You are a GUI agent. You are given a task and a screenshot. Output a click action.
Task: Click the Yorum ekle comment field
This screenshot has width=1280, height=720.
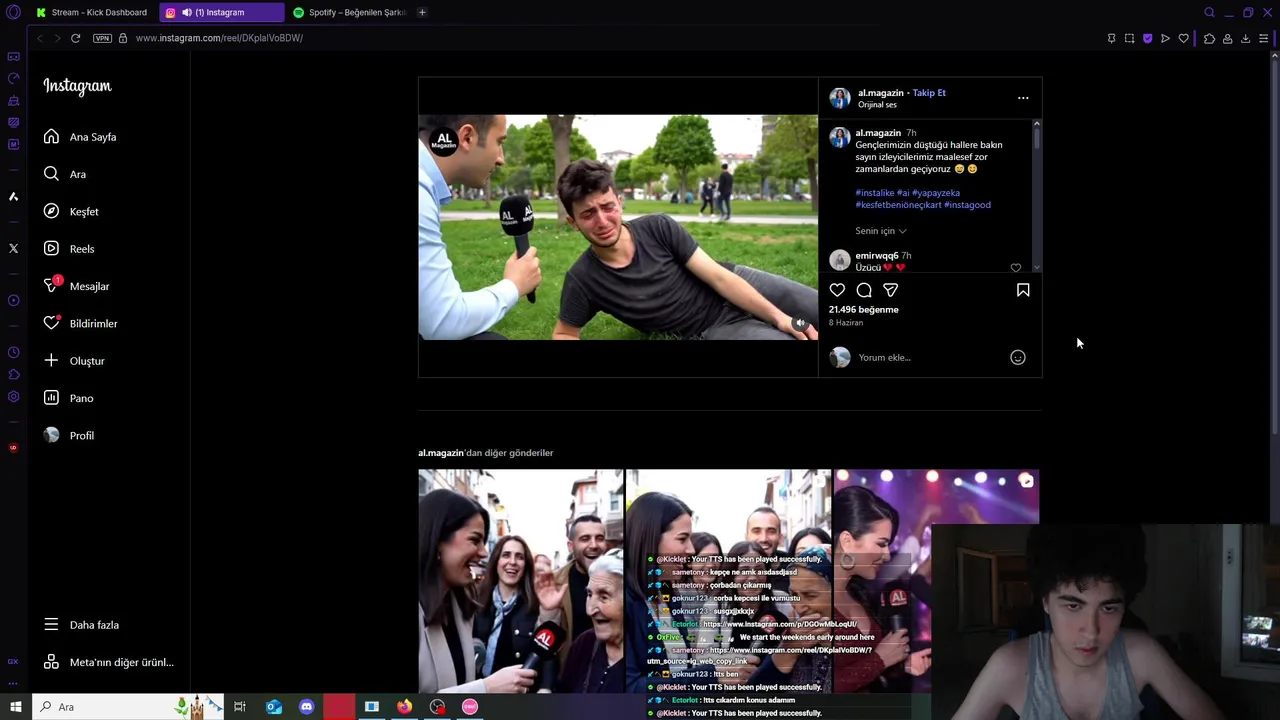click(x=930, y=357)
